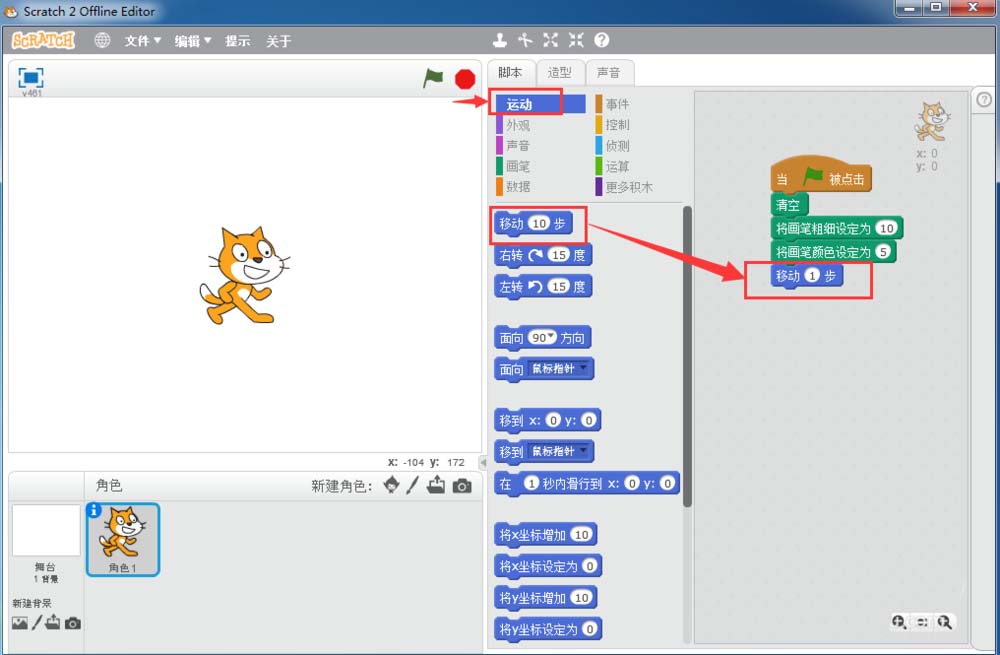Select the Shrink sprite tool
The width and height of the screenshot is (1000, 655).
[x=576, y=40]
